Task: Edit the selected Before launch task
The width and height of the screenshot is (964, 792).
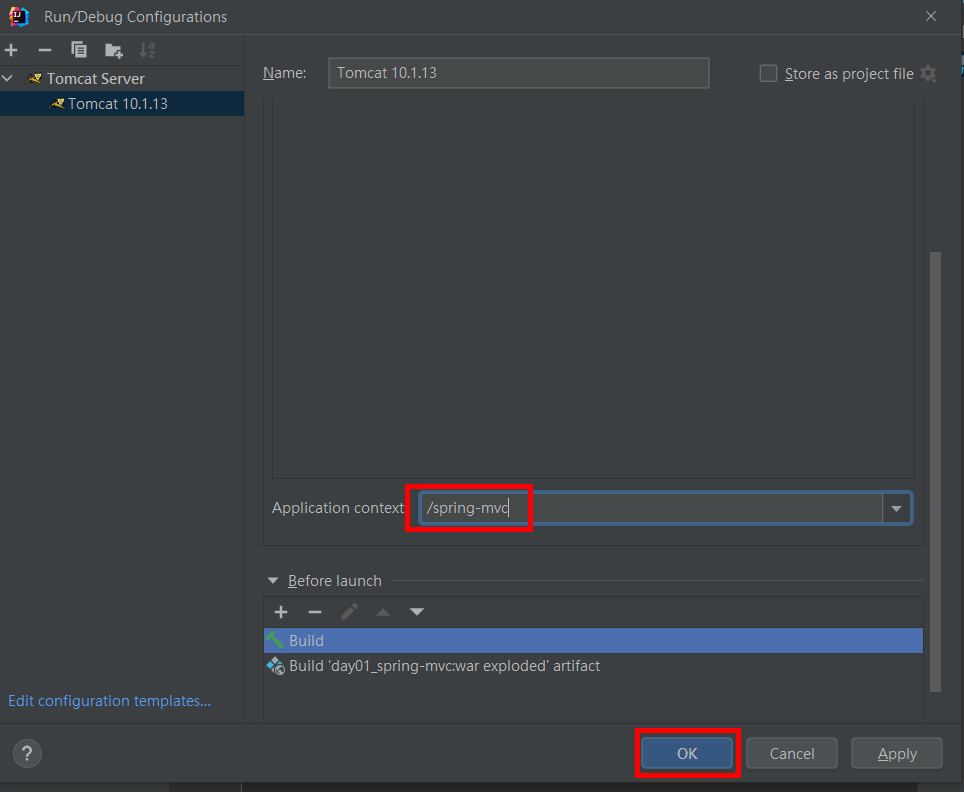Action: coord(349,612)
